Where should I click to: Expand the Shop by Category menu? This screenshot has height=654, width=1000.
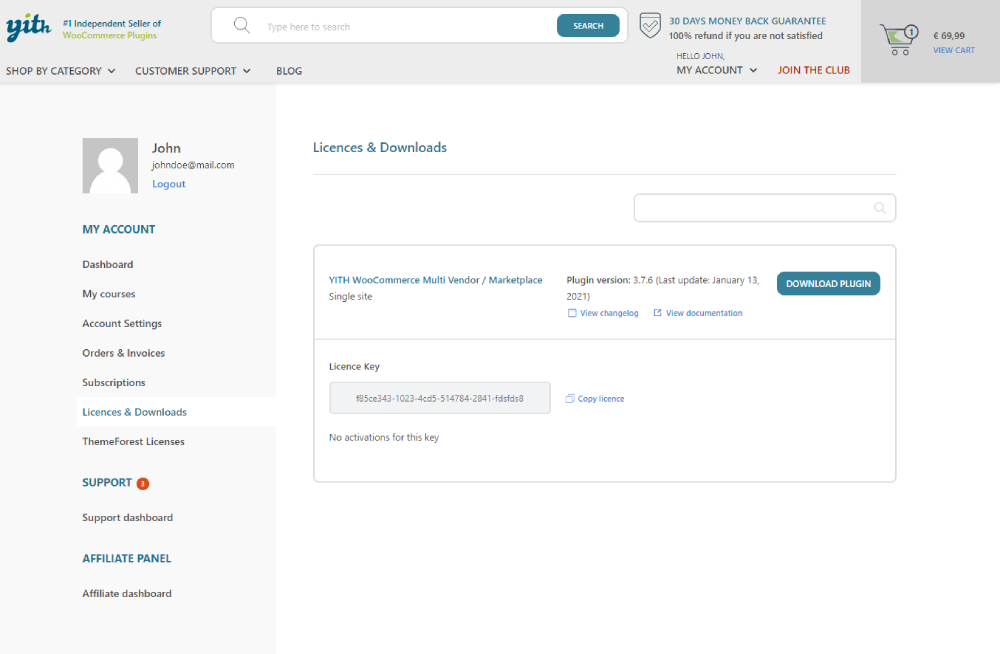(x=61, y=71)
